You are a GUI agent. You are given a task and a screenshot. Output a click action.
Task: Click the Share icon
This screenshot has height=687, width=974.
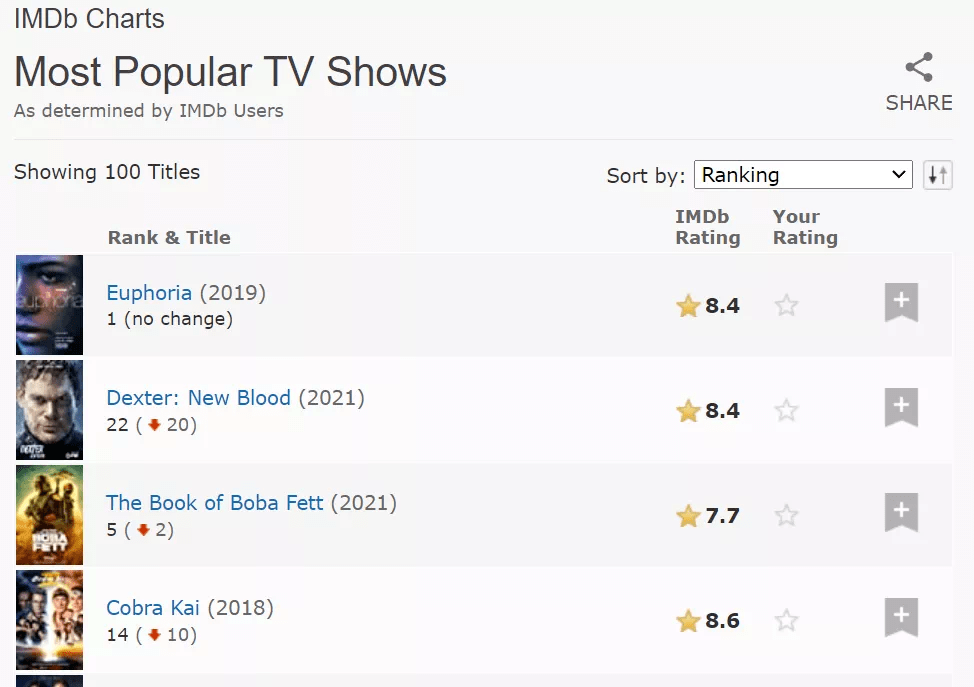tap(918, 68)
